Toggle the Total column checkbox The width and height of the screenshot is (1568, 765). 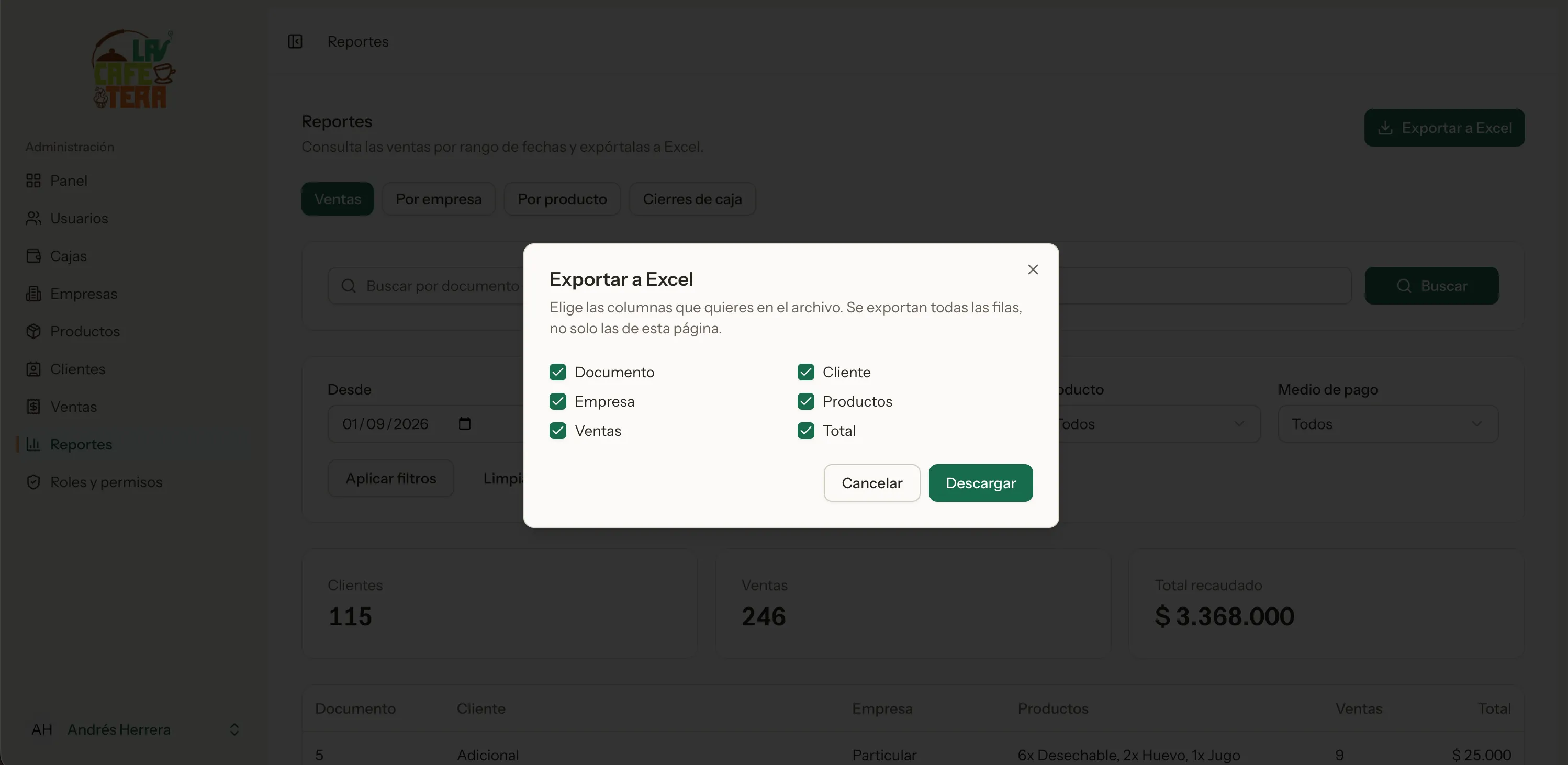[x=805, y=430]
